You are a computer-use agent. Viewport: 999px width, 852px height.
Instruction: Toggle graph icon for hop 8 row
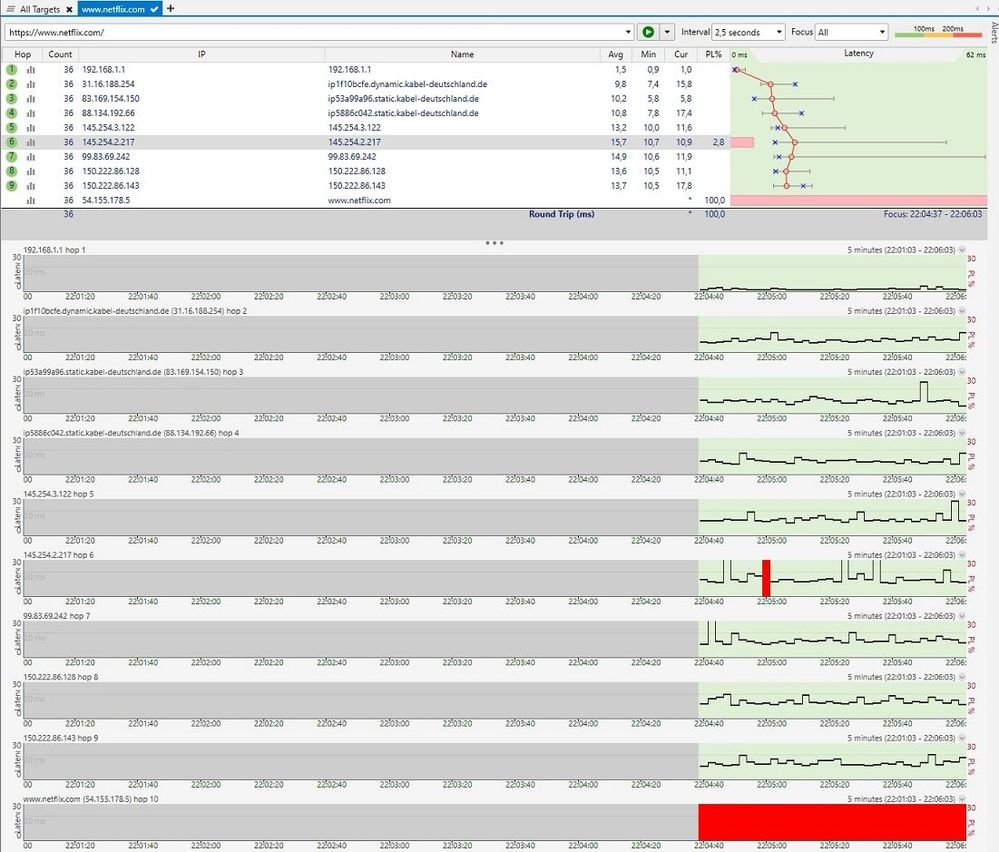click(31, 171)
